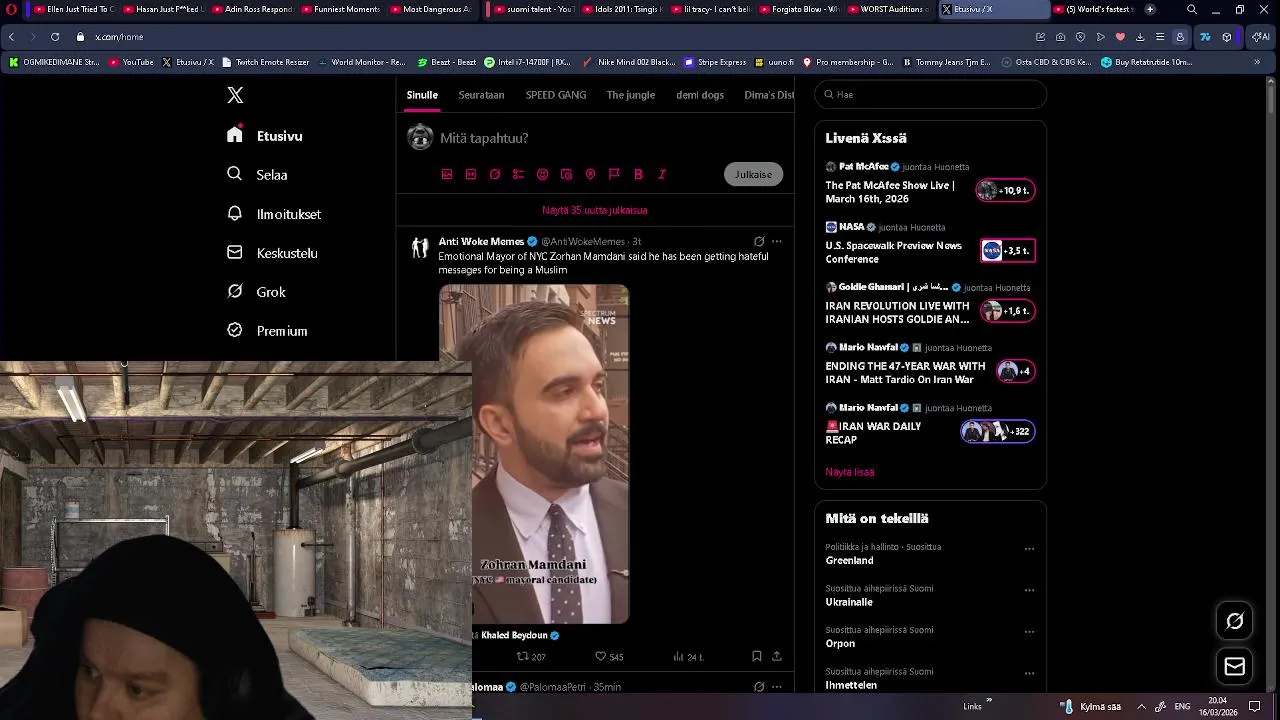Open the Selaa explore page
The height and width of the screenshot is (720, 1280).
(258, 174)
